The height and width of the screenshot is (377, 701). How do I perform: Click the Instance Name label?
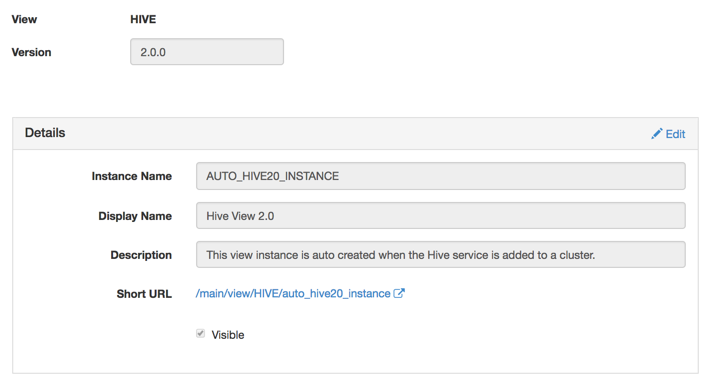click(x=132, y=176)
